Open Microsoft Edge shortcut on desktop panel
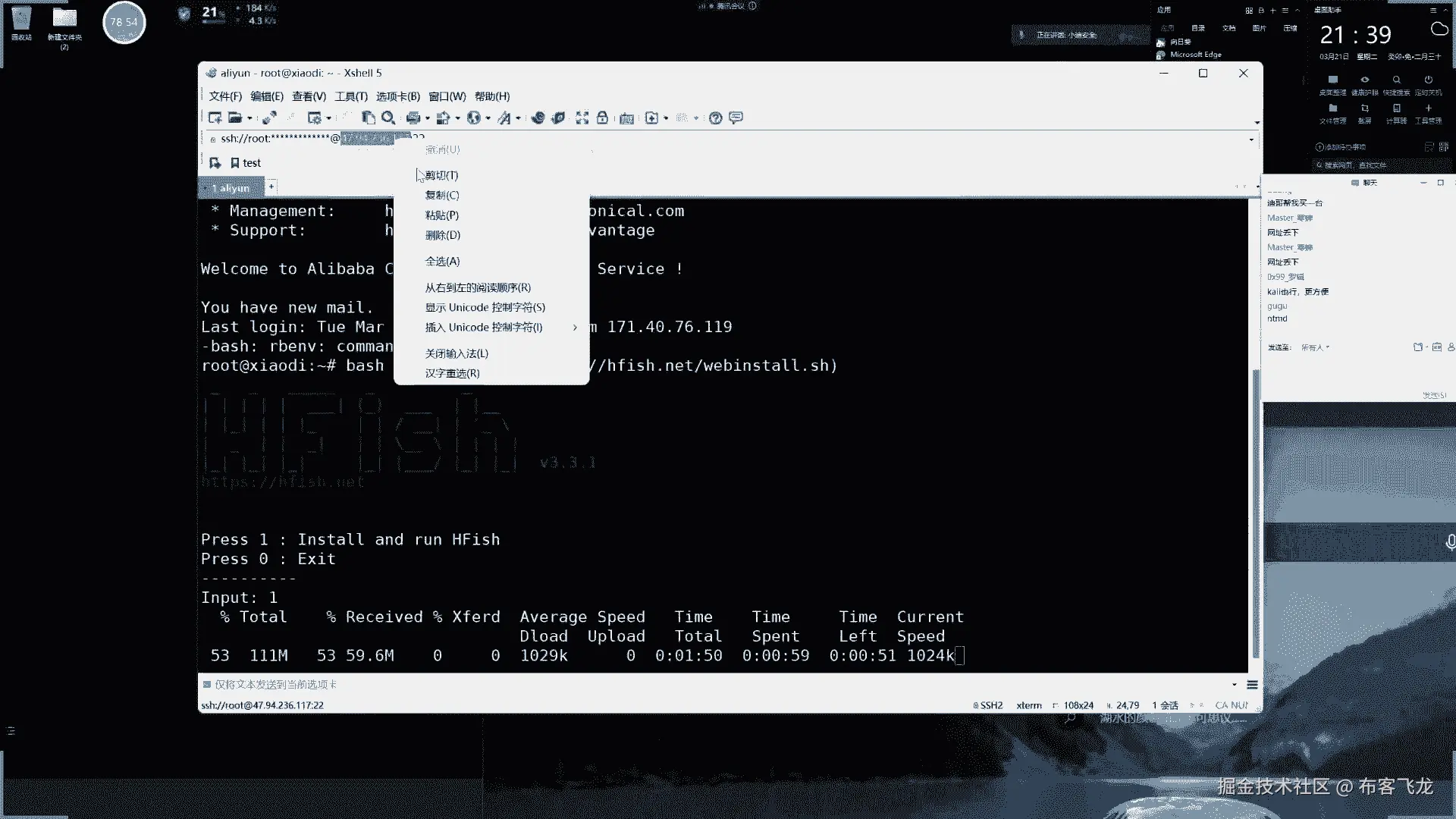Viewport: 1456px width, 819px height. click(1195, 55)
